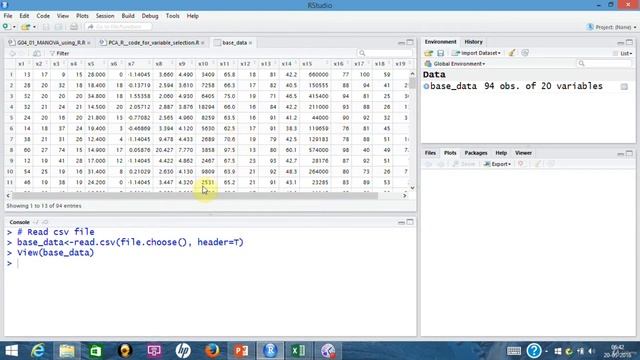
Task: Switch to the PCA_R_code_for_variable_selection.R tab
Action: point(153,42)
